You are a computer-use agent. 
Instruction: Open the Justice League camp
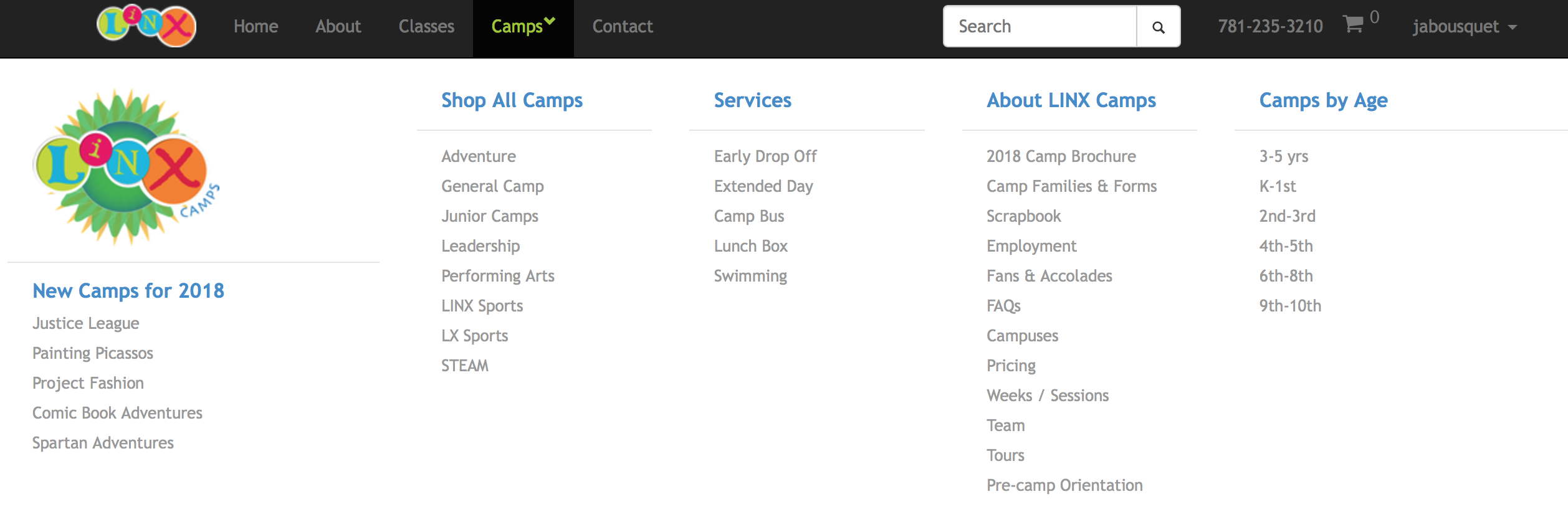85,323
